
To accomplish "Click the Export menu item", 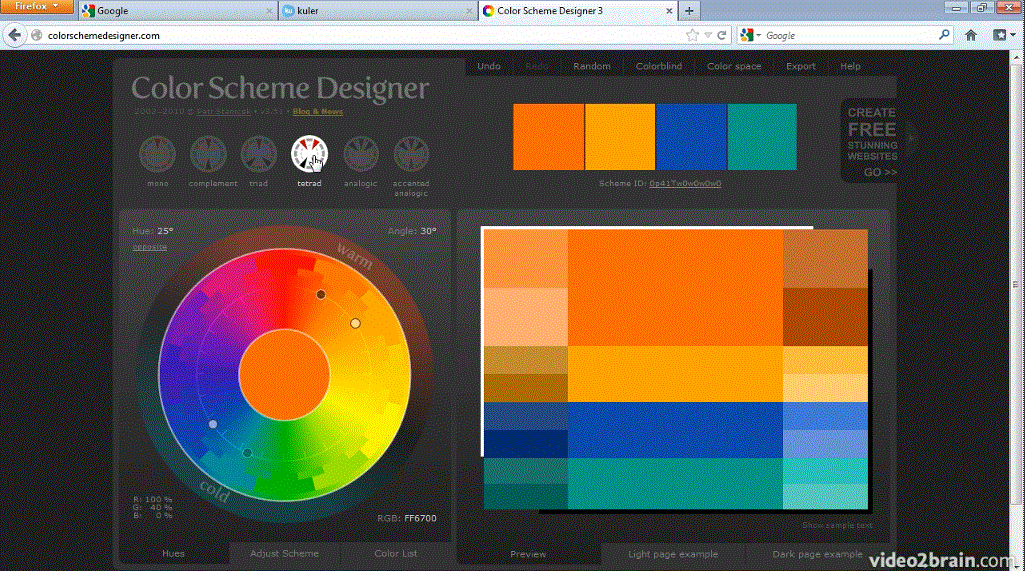I will (x=800, y=66).
